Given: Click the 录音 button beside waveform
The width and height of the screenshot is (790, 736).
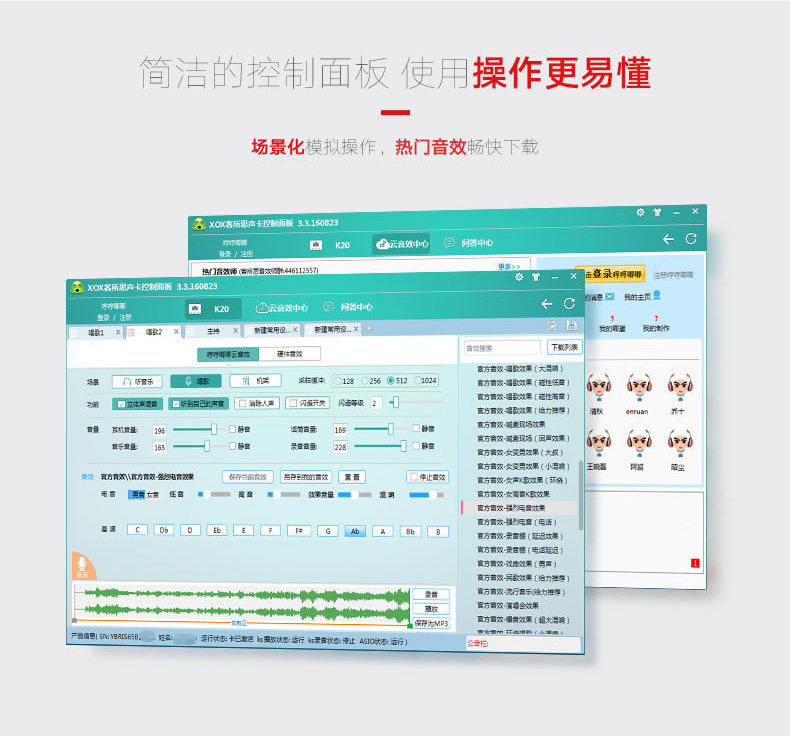Looking at the screenshot, I should (431, 594).
